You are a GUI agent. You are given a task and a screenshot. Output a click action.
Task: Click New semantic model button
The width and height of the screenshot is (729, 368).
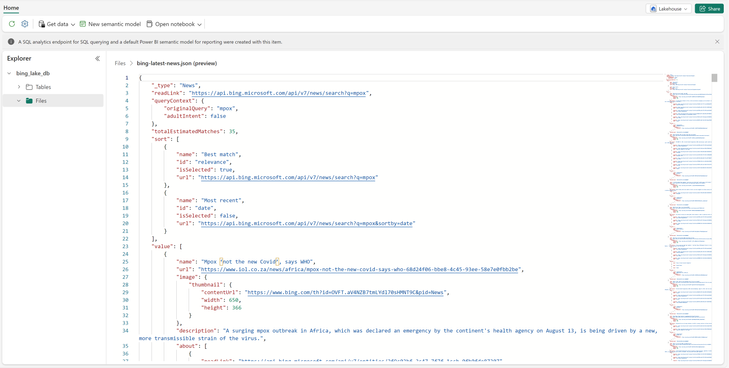(110, 24)
